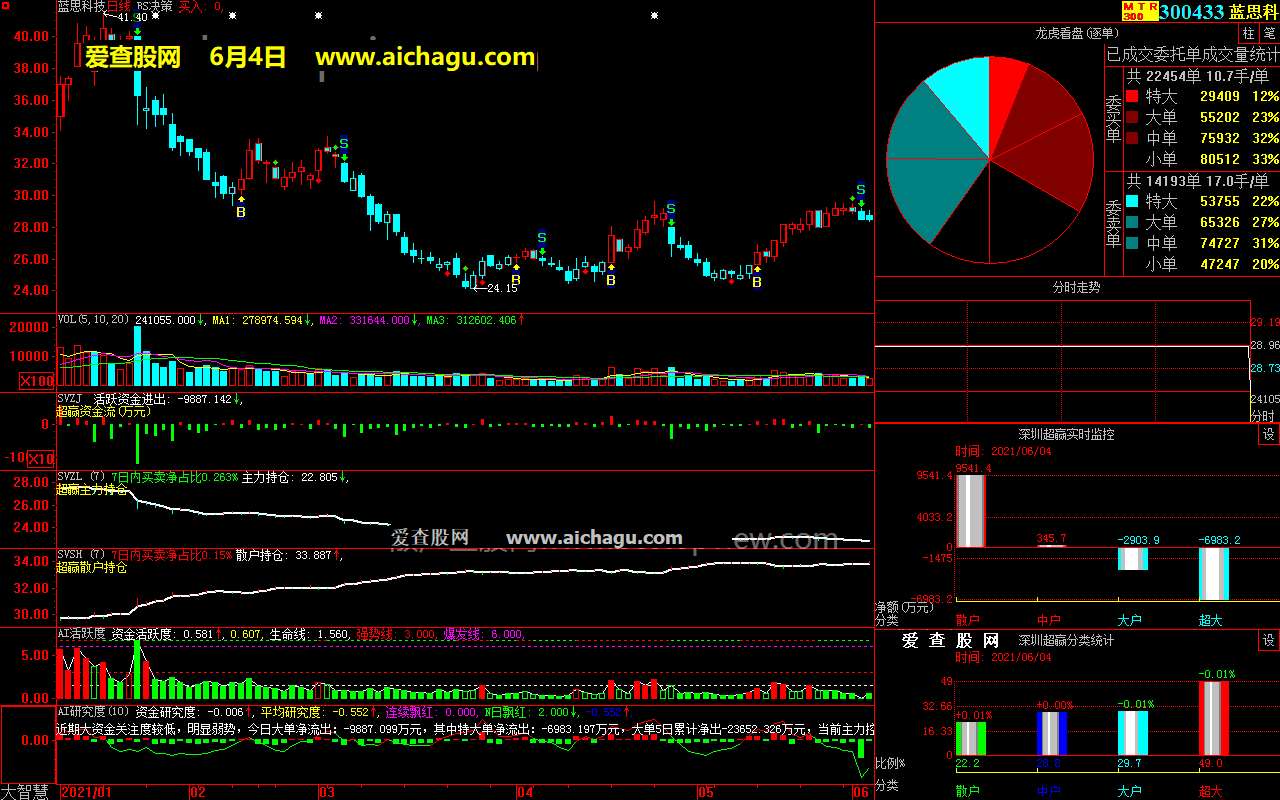
Task: Switch to 柱 bar display mode
Action: pos(1249,33)
